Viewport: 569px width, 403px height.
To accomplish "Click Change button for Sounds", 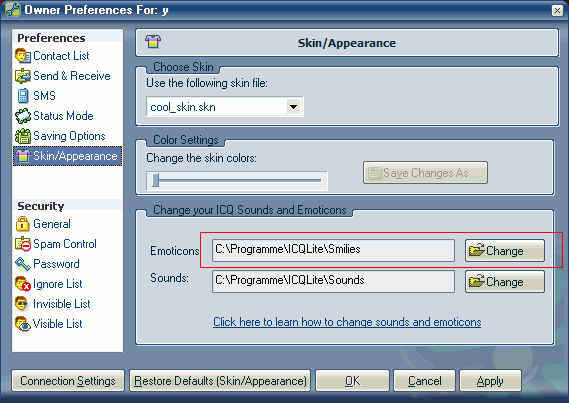I will tap(505, 281).
